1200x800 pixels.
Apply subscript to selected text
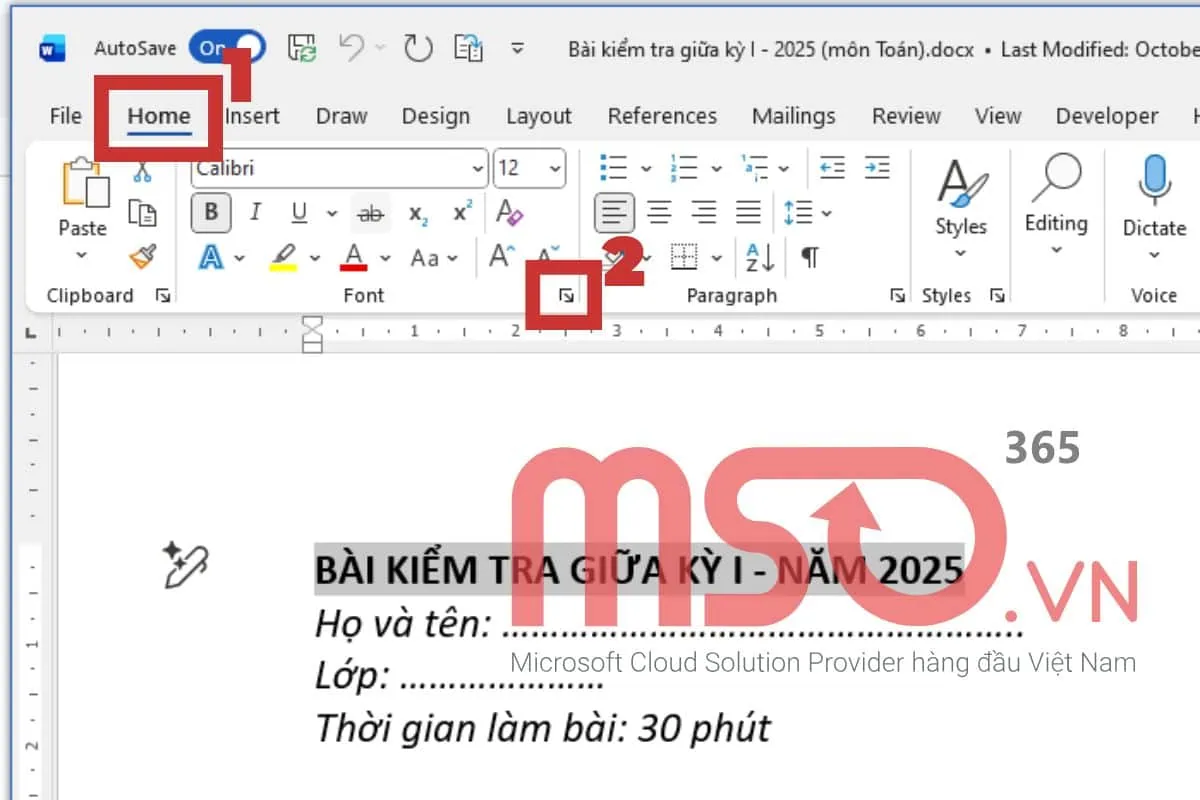417,213
